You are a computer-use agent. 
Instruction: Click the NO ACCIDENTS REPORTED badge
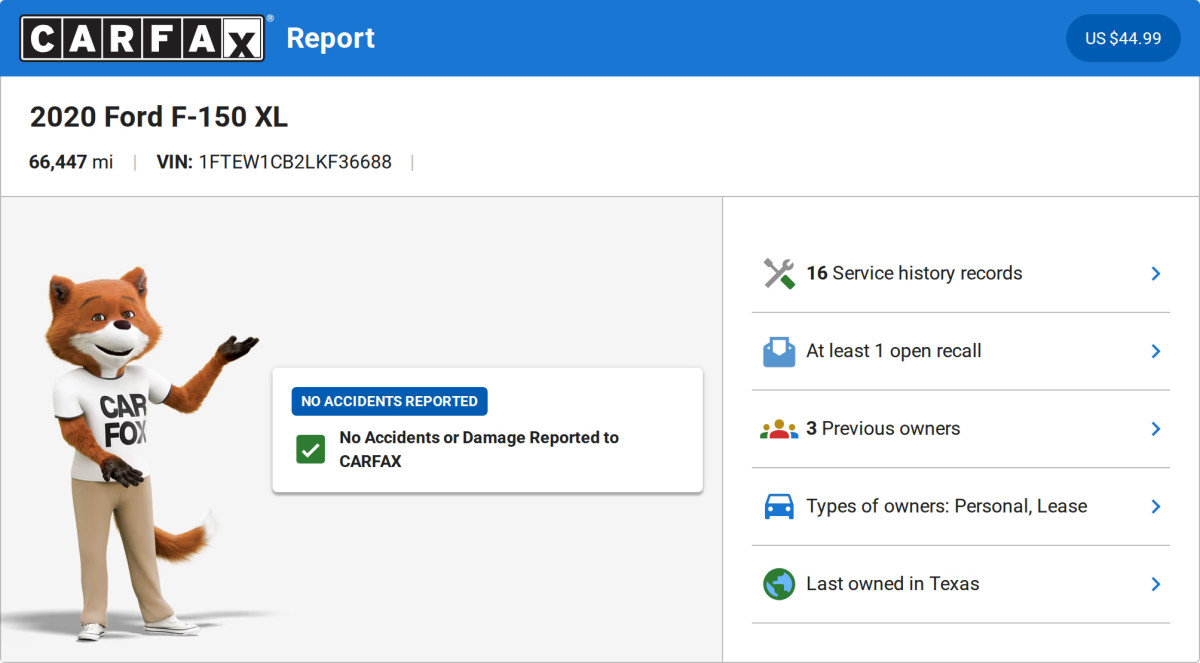(389, 401)
